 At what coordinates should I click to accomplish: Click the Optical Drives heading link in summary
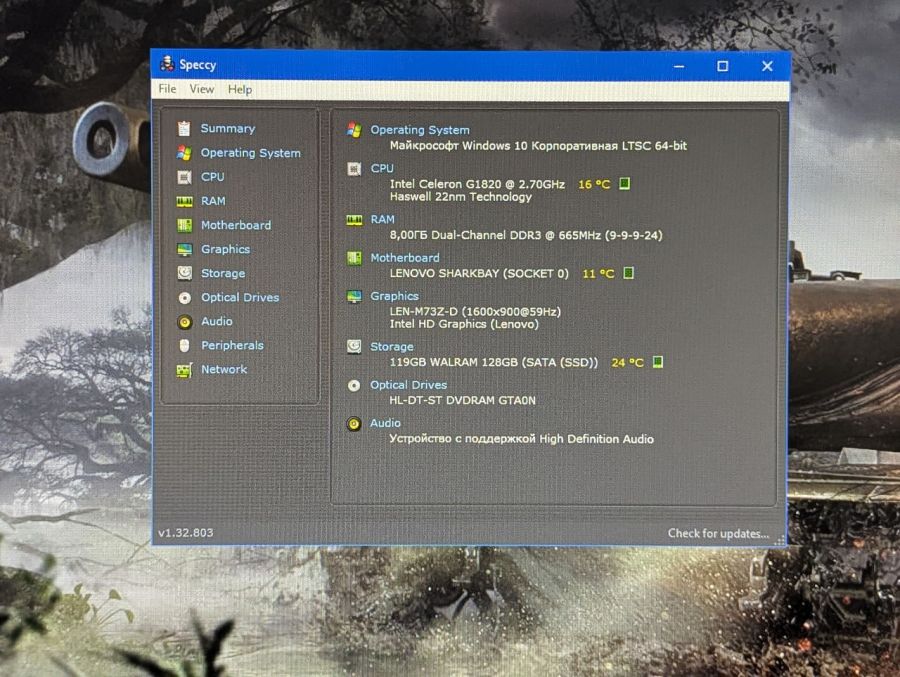(408, 385)
